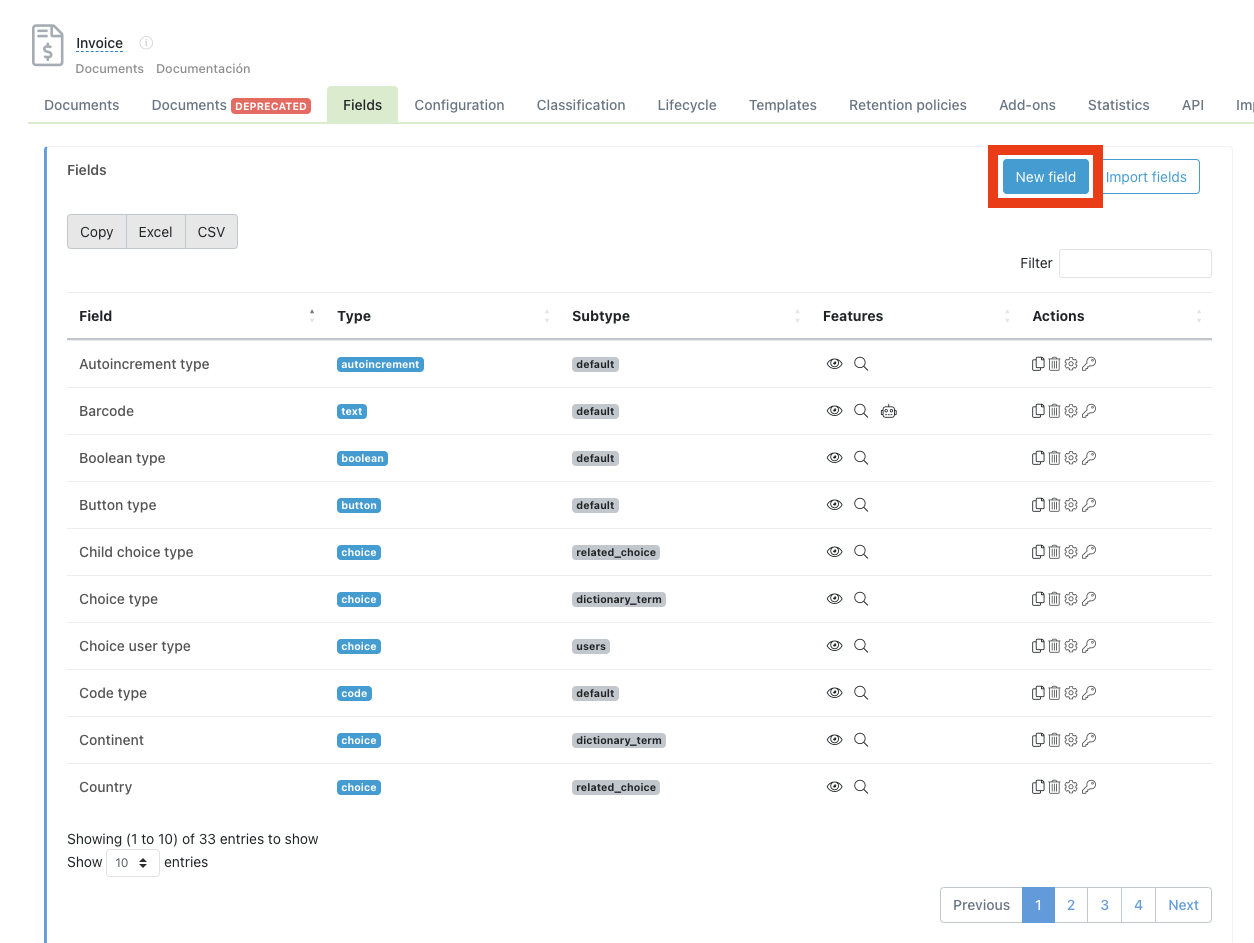Click into the Filter text box
Screen dimensions: 1254x943
pyautogui.click(x=1135, y=263)
